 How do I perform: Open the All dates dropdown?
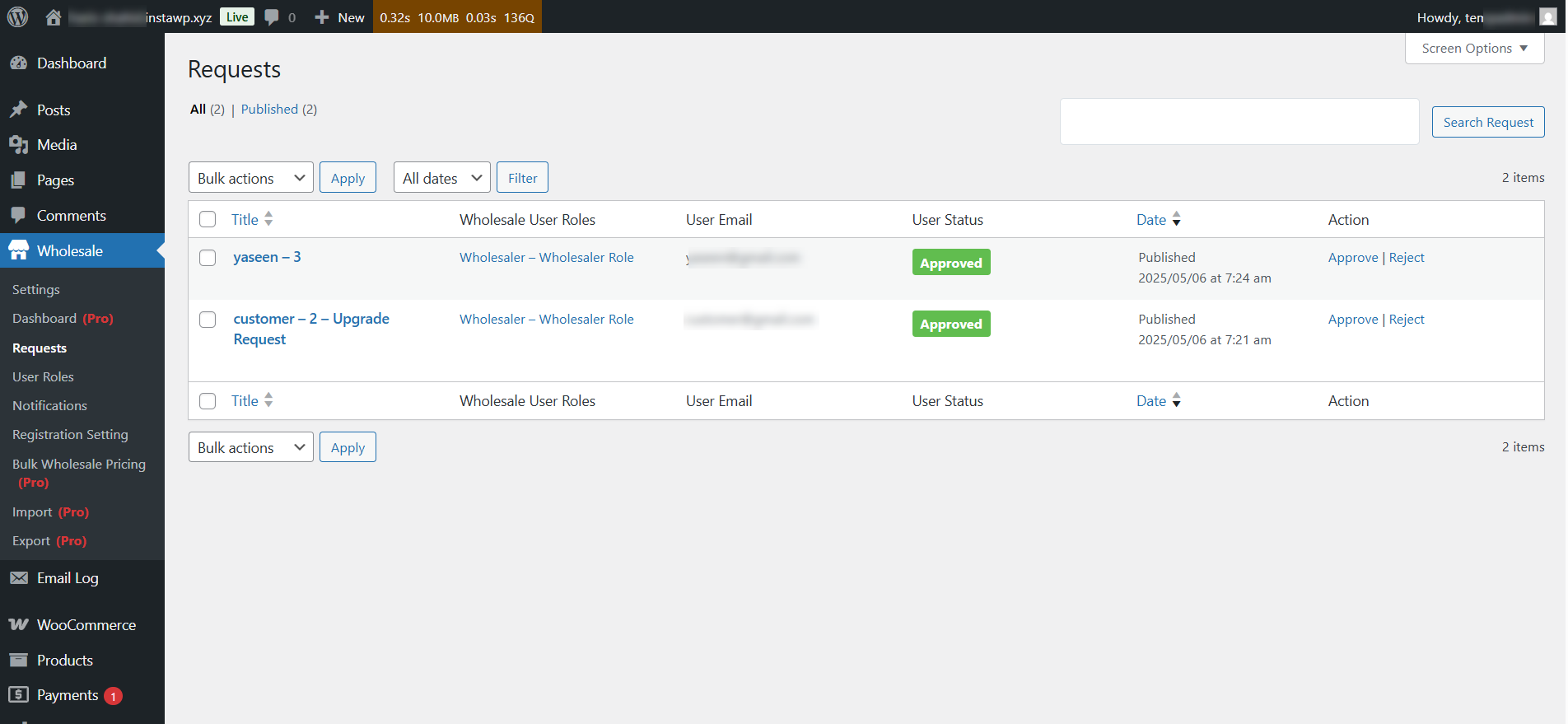[x=442, y=178]
